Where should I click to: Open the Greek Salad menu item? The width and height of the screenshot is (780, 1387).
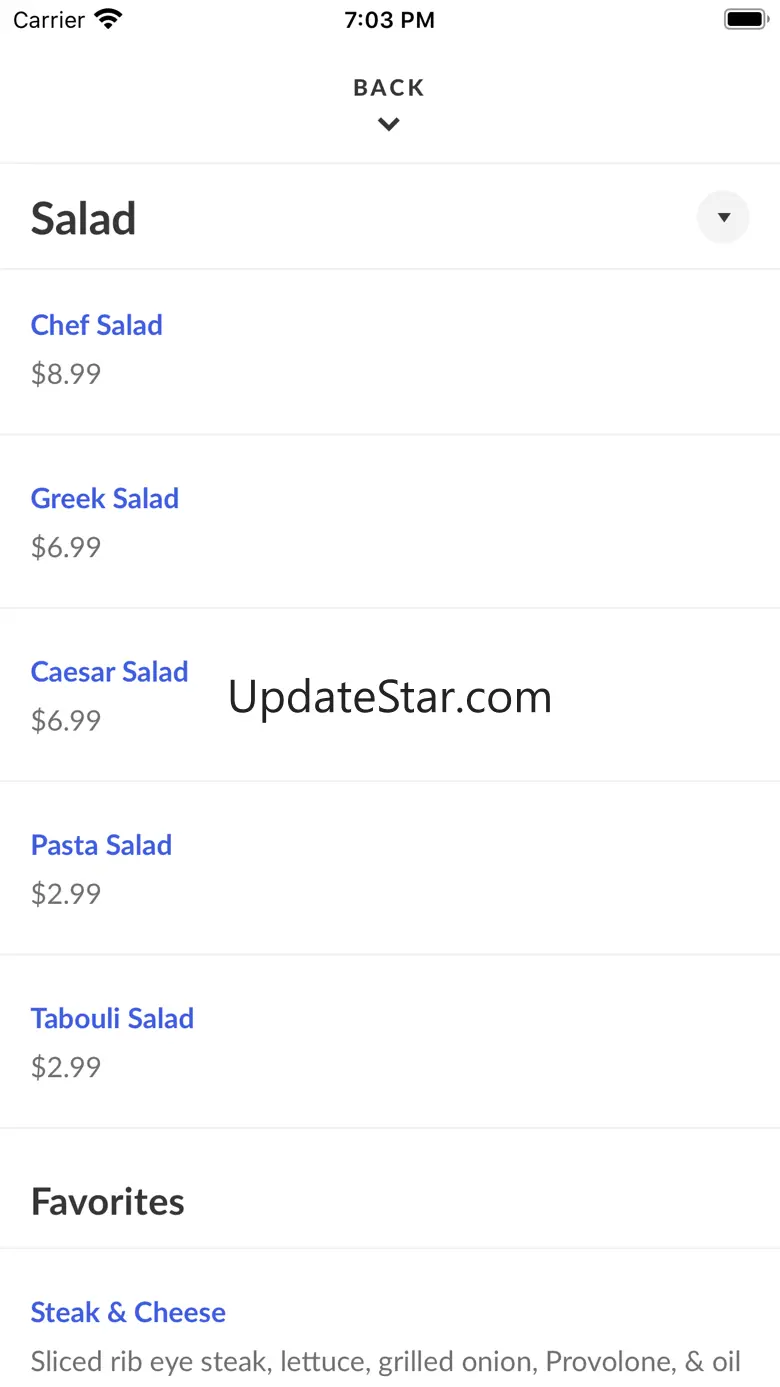click(x=105, y=498)
